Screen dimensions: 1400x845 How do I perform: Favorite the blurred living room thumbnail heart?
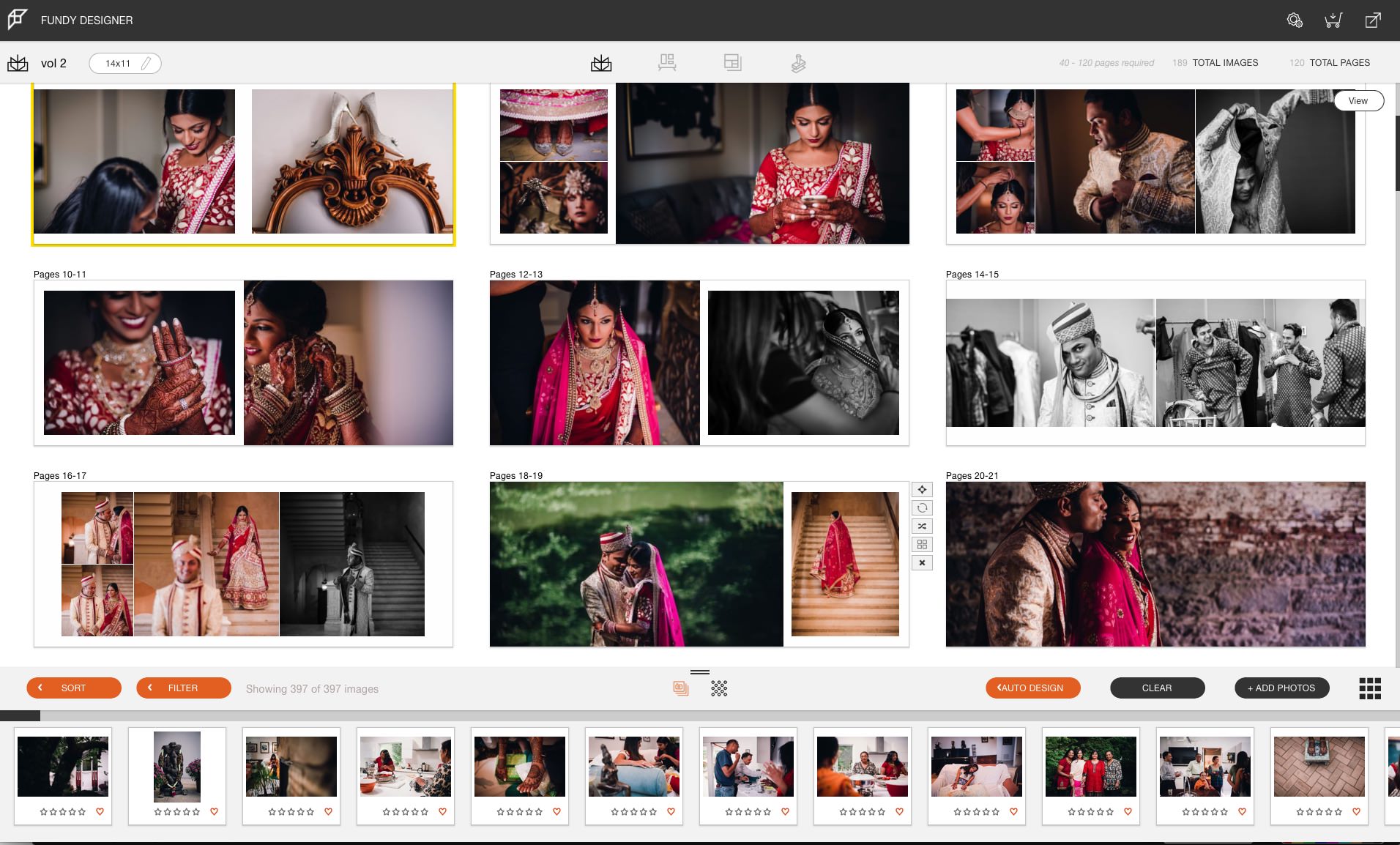coord(329,811)
